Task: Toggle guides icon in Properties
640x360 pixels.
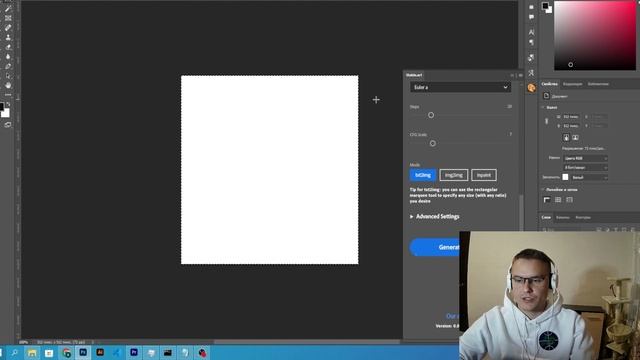Action: pos(569,200)
